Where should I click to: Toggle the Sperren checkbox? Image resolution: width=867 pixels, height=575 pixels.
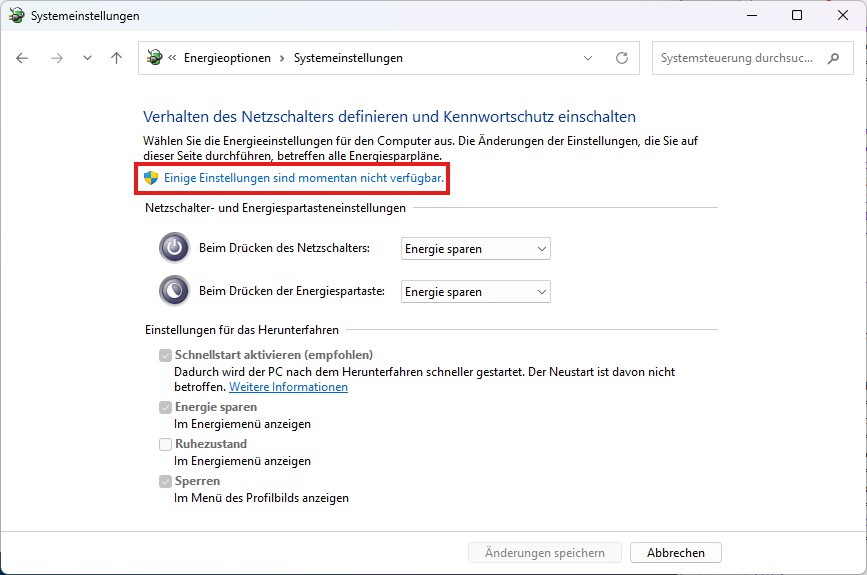tap(165, 481)
